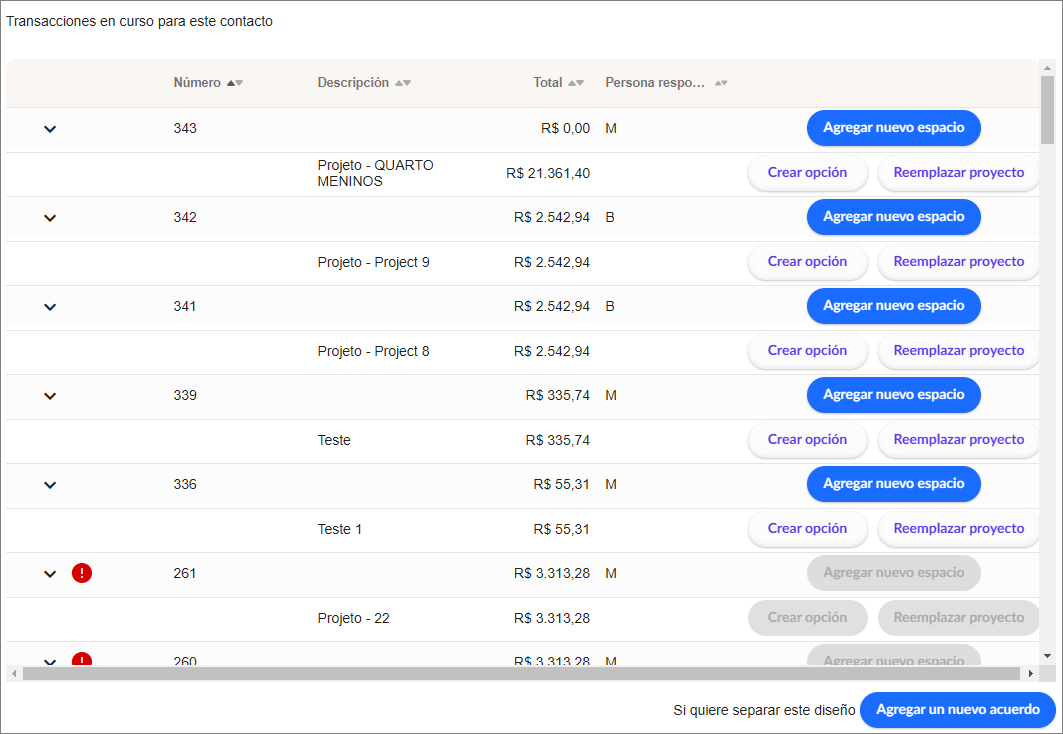Viewport: 1063px width, 734px height.
Task: Click description Projeto - 22
Action: coord(354,618)
